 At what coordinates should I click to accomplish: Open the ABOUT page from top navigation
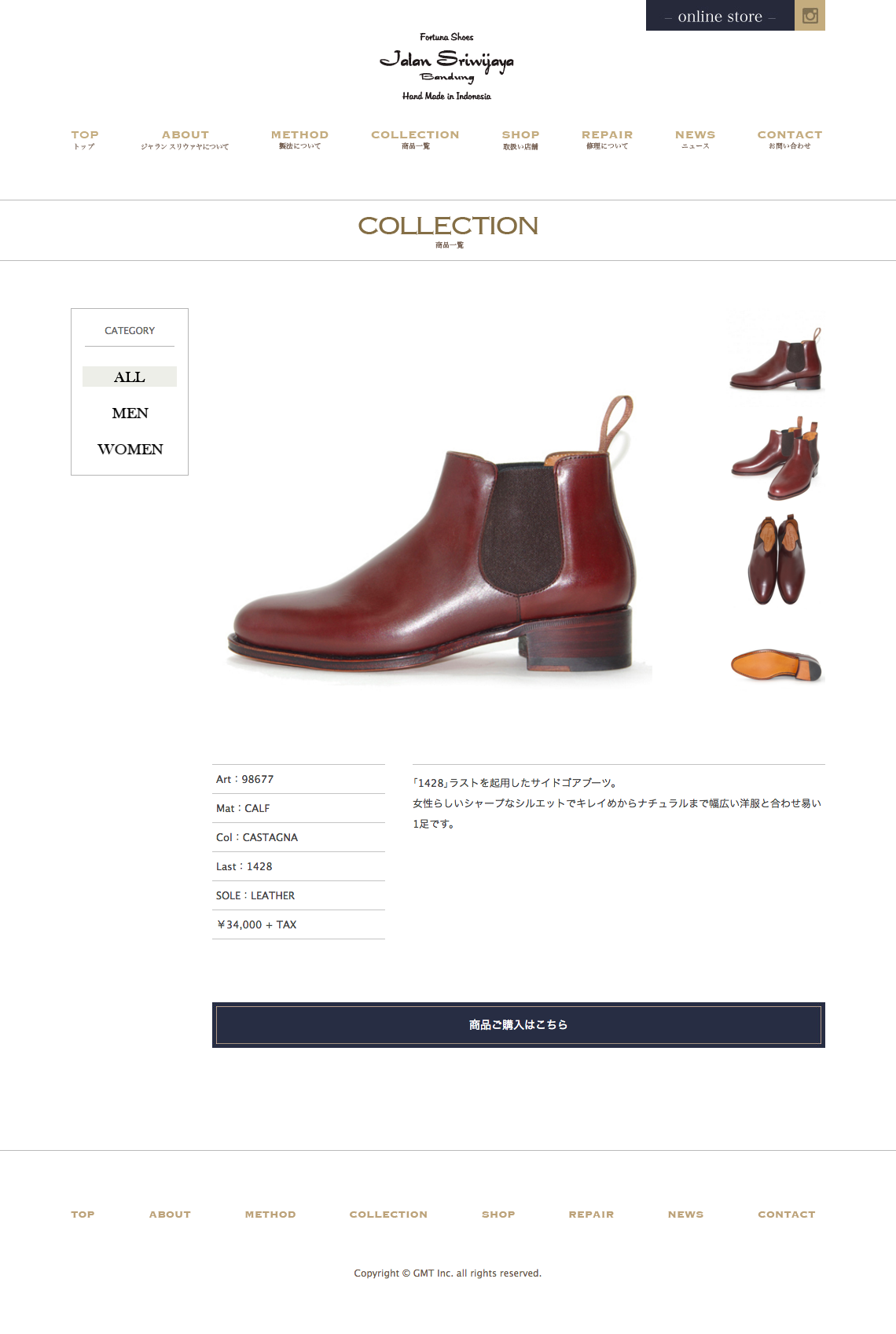(185, 139)
